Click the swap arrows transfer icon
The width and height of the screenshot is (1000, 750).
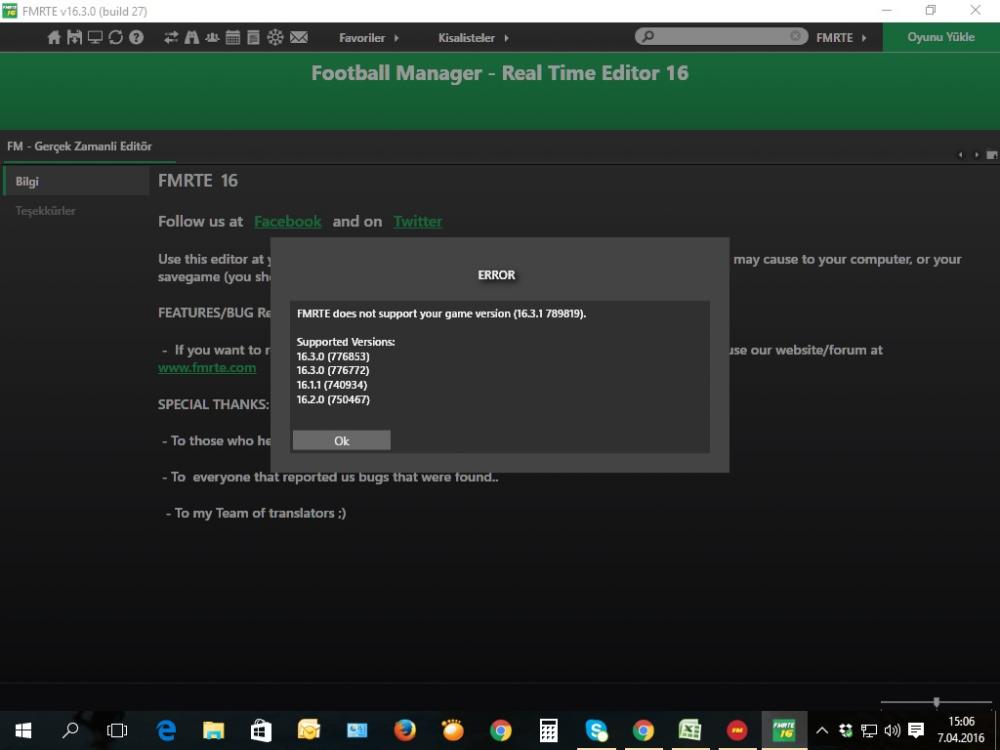click(x=171, y=38)
